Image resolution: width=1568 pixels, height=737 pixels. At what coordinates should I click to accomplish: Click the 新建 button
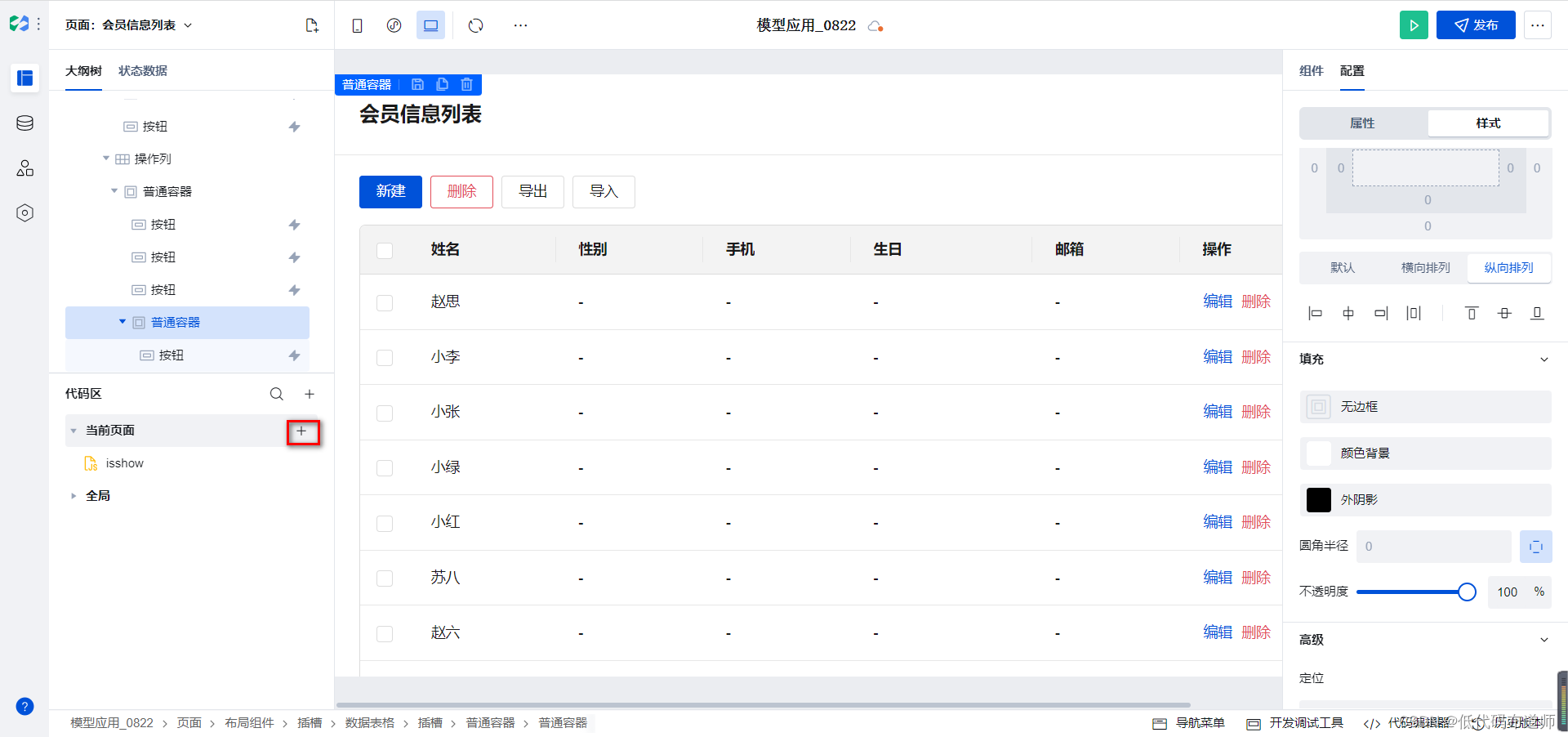point(390,192)
